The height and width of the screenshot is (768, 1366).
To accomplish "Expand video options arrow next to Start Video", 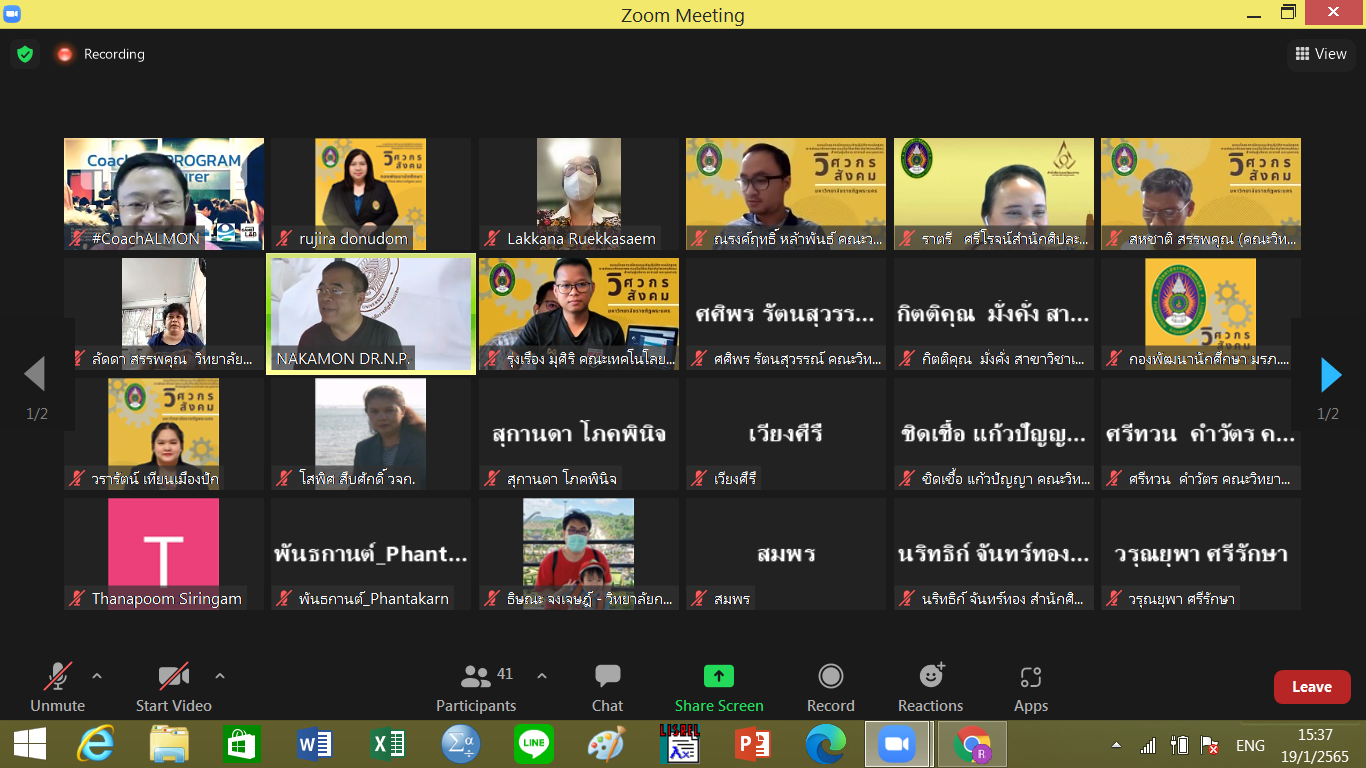I will [x=220, y=676].
